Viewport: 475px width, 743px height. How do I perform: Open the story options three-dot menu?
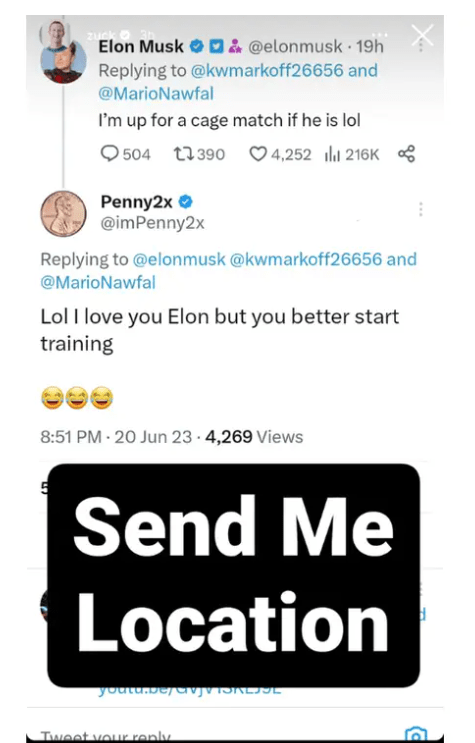[x=380, y=35]
